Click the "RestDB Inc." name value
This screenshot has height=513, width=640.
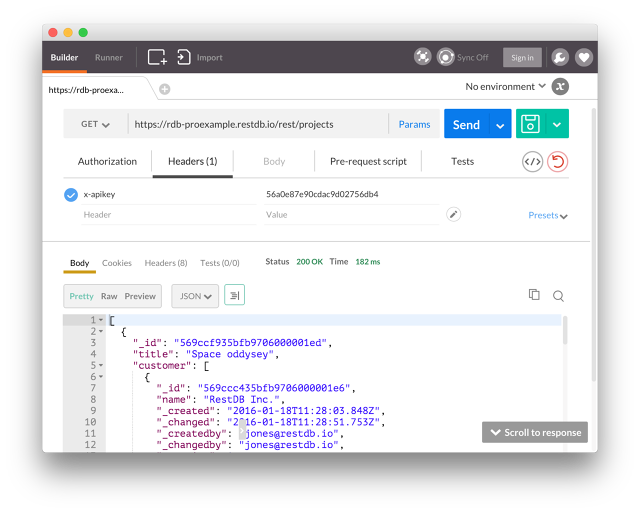pos(242,399)
